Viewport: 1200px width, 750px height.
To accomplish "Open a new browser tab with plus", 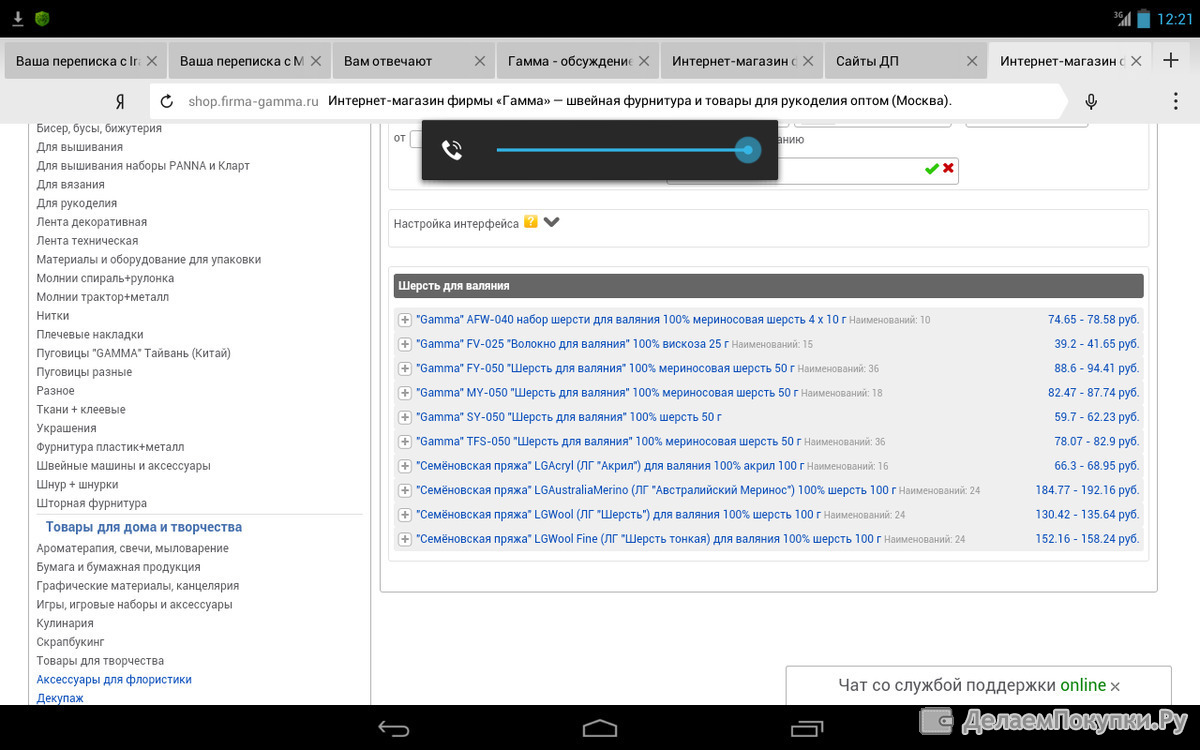I will (1171, 60).
